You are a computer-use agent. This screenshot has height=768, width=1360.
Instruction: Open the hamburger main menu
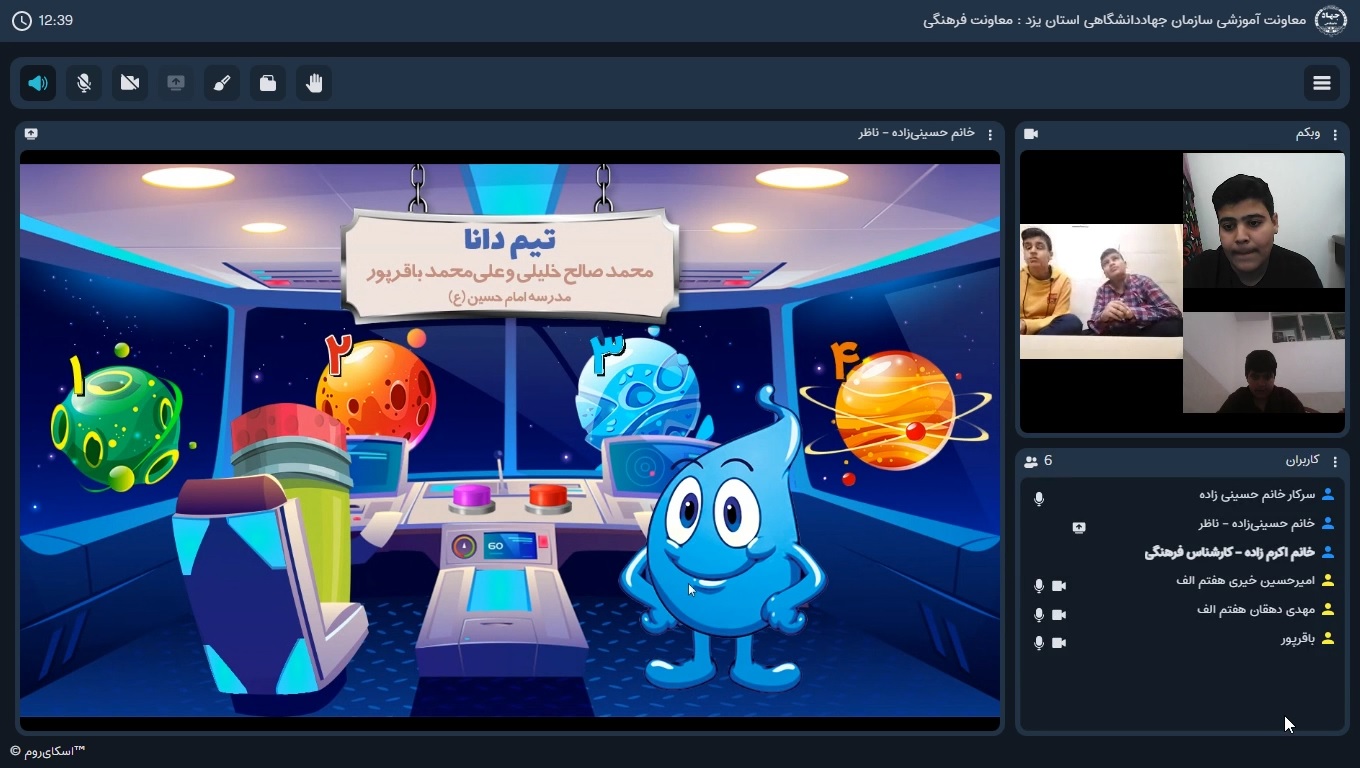coord(1322,83)
